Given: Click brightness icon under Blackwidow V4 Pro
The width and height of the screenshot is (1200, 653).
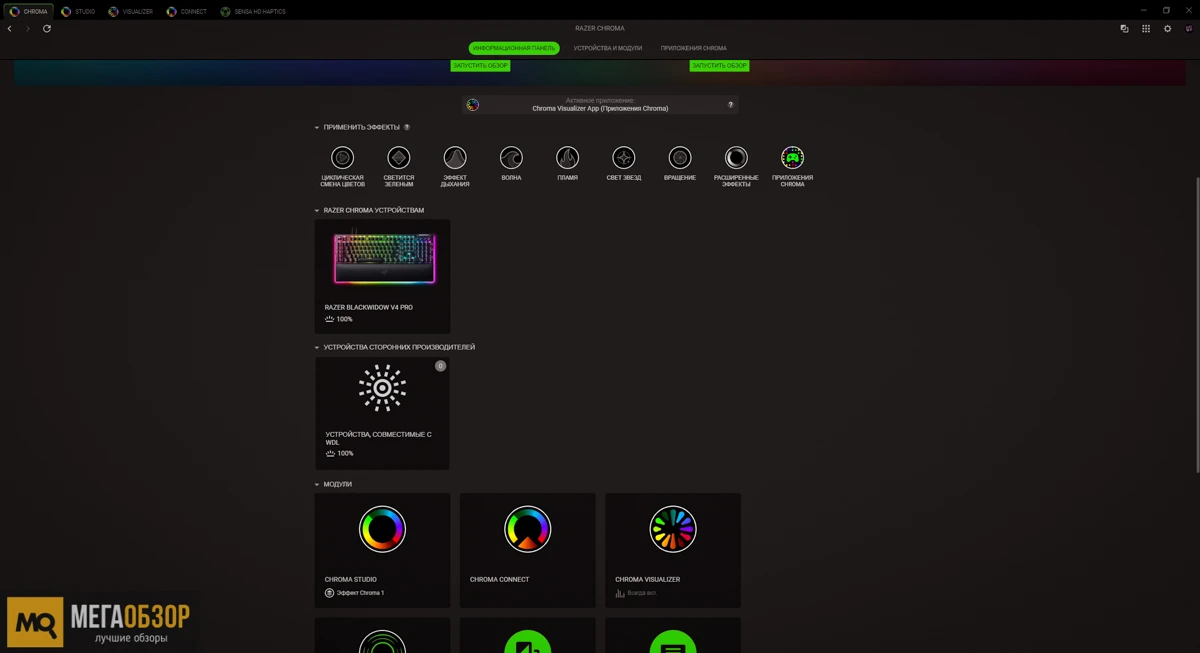Looking at the screenshot, I should 329,319.
